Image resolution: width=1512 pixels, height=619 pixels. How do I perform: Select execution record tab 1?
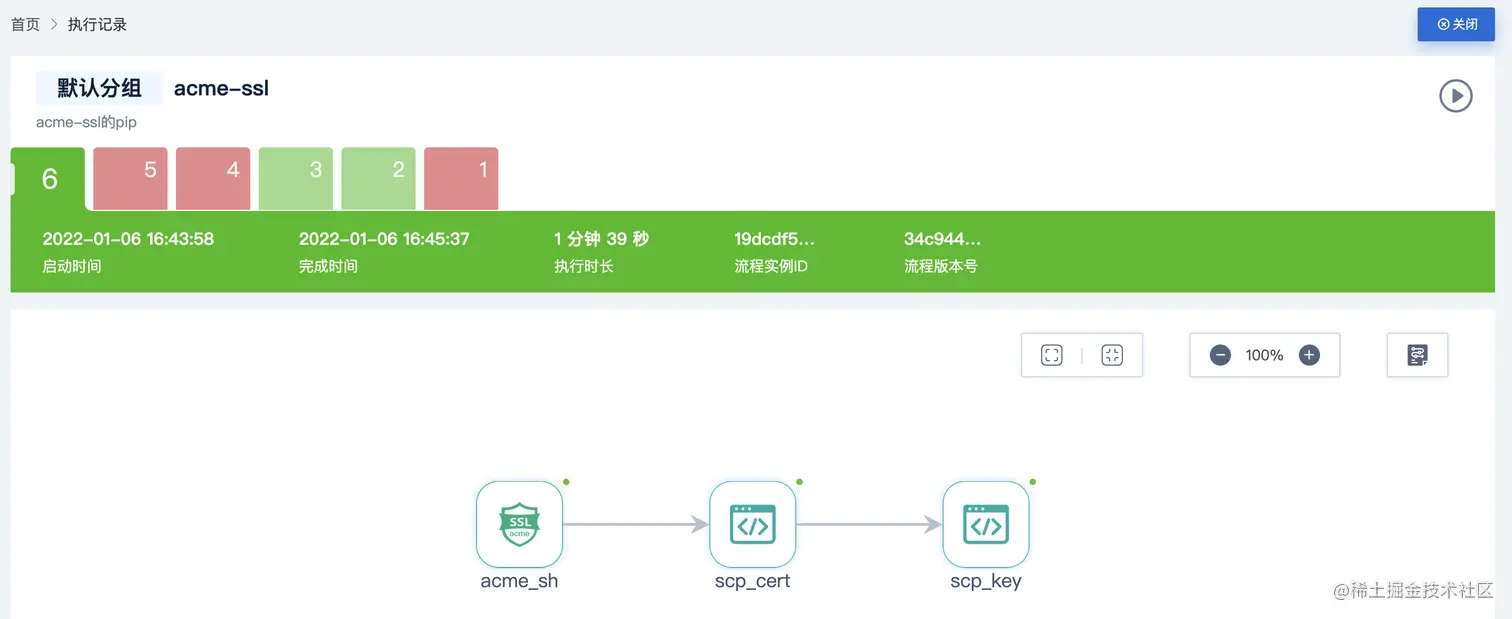pyautogui.click(x=461, y=179)
